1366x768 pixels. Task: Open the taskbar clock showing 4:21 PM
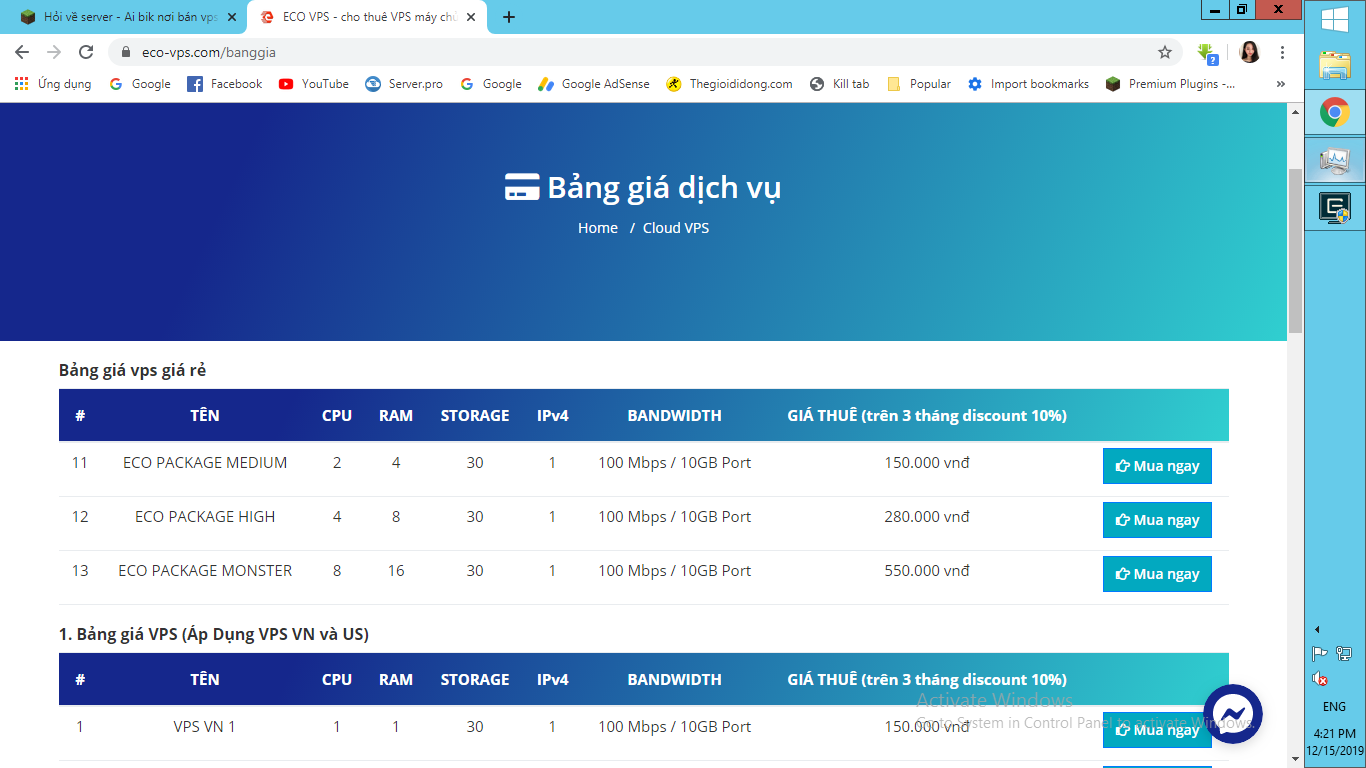(1335, 741)
